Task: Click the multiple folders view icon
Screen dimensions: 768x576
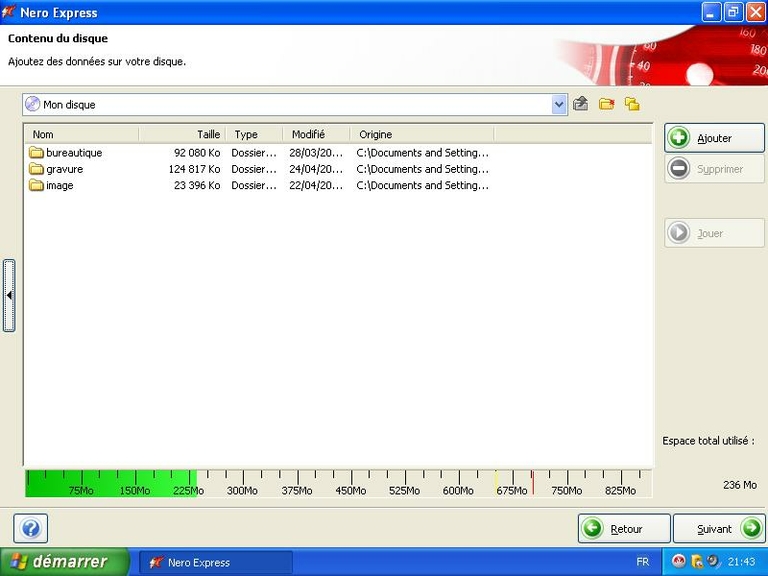Action: (632, 104)
